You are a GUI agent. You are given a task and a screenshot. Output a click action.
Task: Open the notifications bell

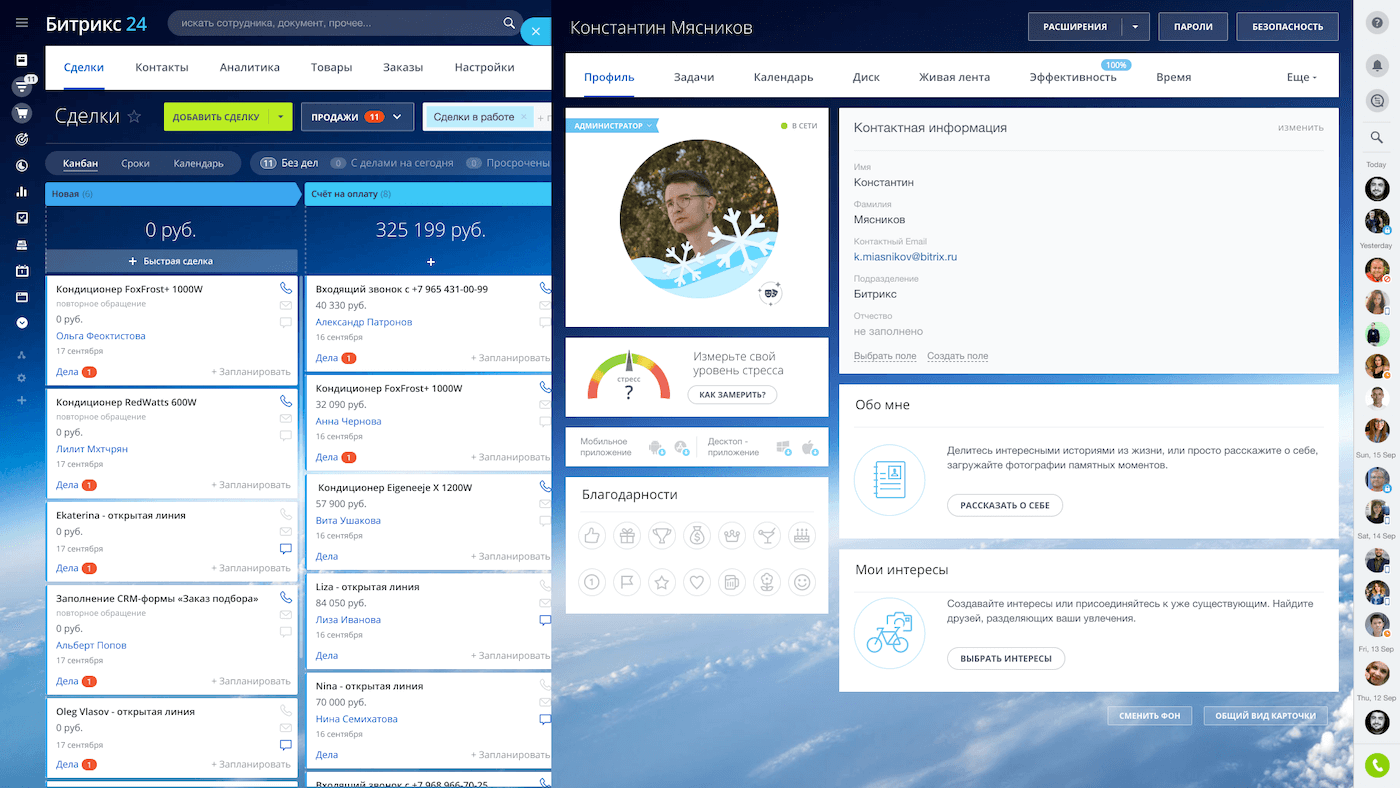point(1376,66)
